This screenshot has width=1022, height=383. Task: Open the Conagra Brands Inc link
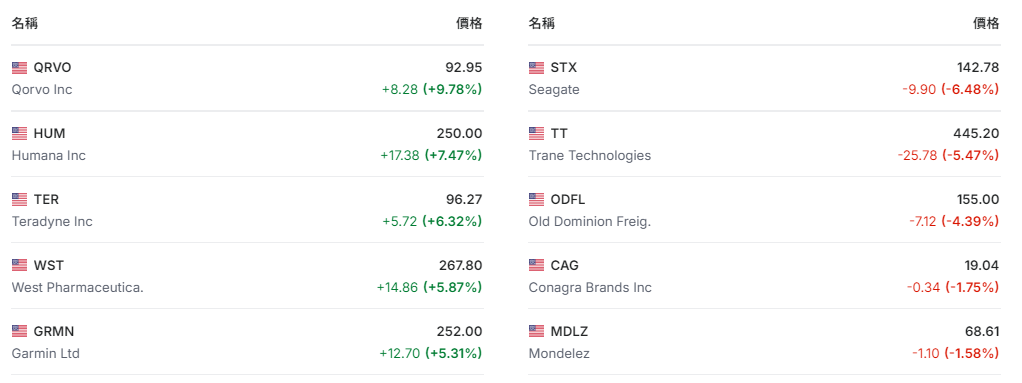(x=590, y=287)
